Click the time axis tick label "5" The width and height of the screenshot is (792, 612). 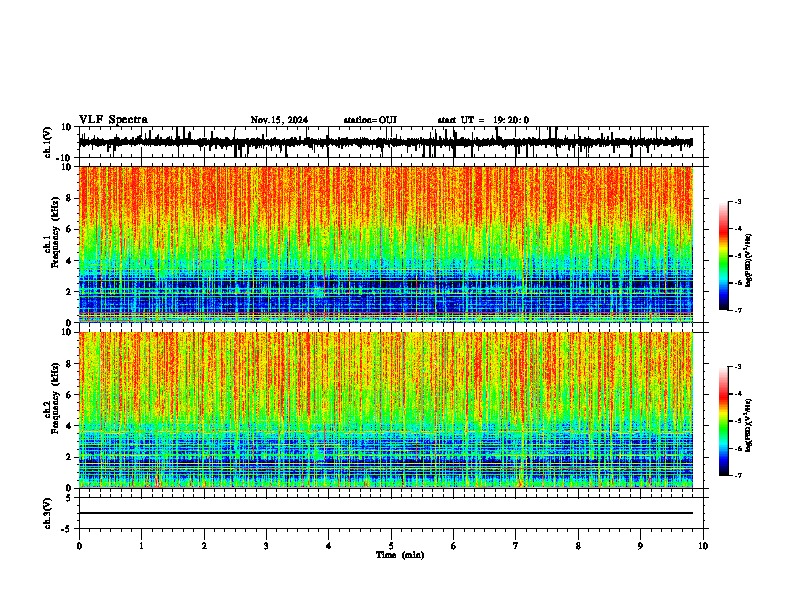[x=391, y=546]
